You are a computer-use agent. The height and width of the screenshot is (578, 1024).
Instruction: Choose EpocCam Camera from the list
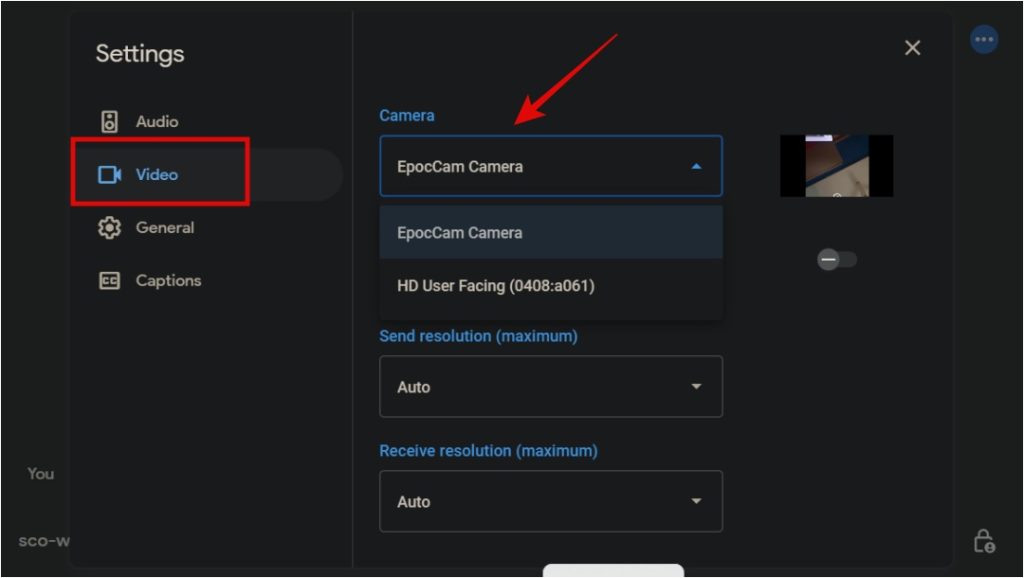(x=551, y=233)
